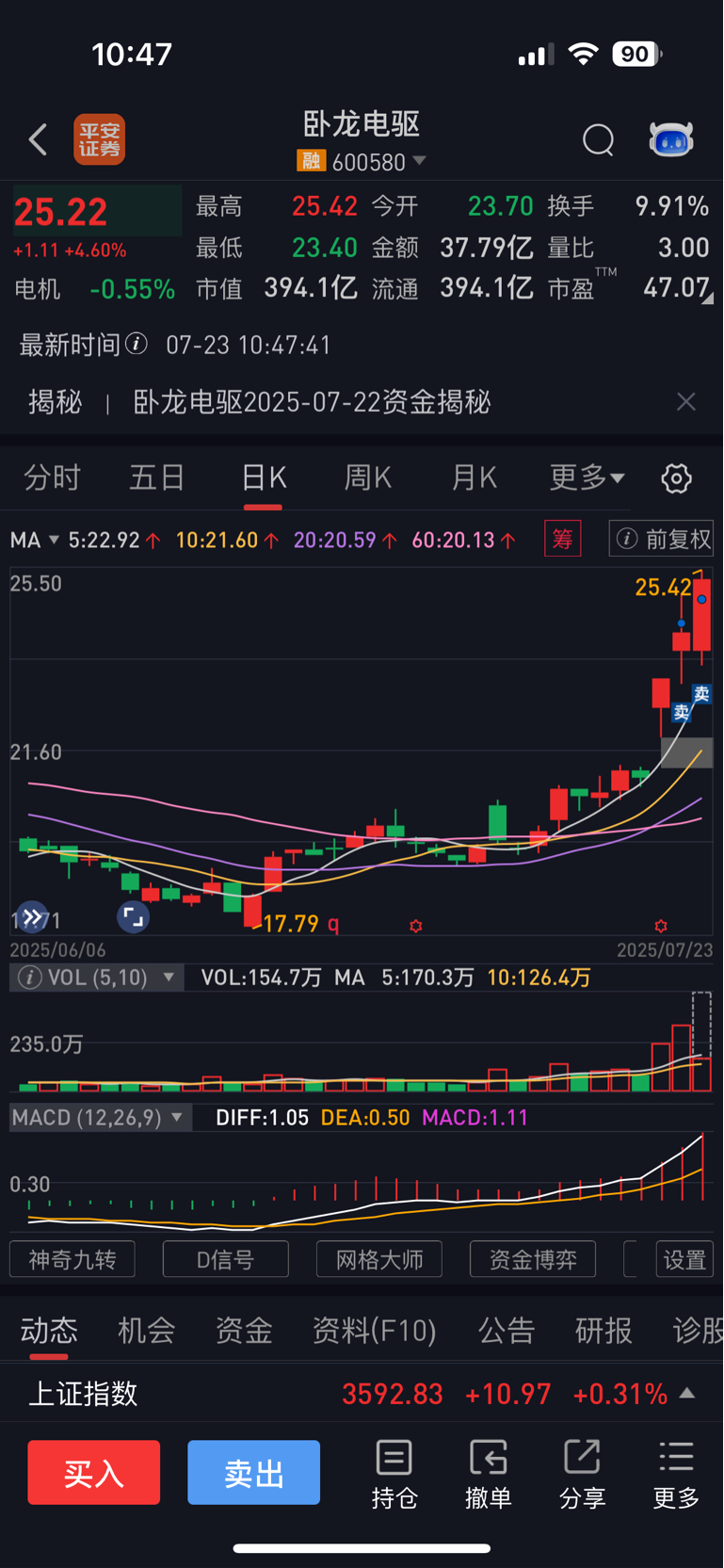Tap the red event marker near 2025/07/23
The height and width of the screenshot is (1568, 724).
click(661, 926)
